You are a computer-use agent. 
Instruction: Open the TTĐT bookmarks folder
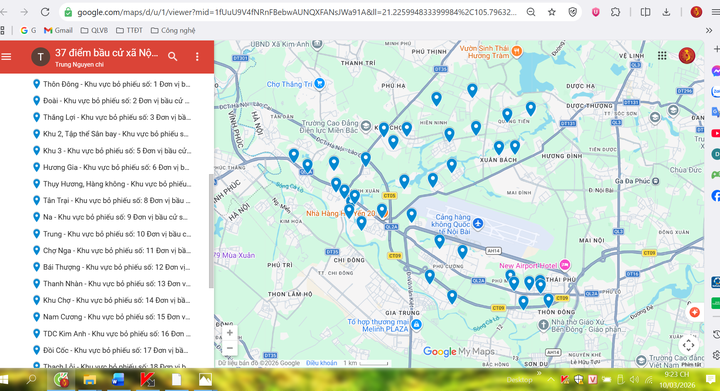point(129,30)
